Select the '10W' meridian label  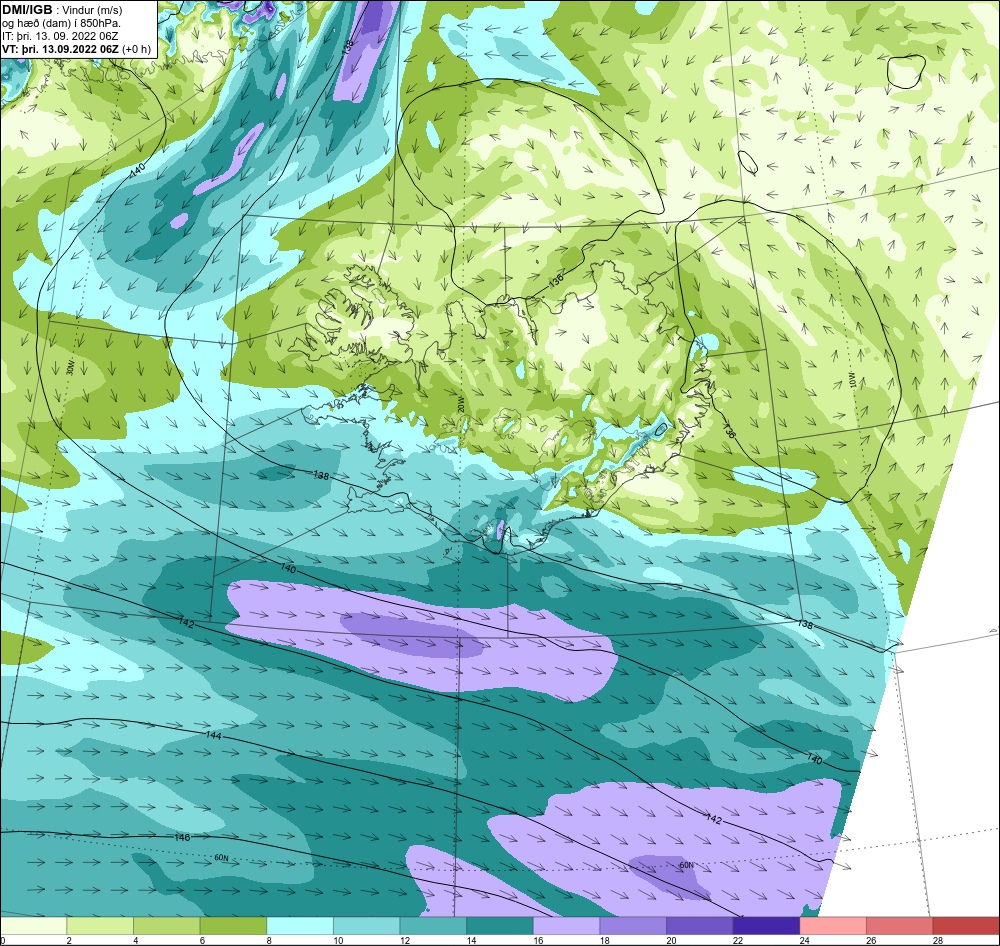pos(851,380)
